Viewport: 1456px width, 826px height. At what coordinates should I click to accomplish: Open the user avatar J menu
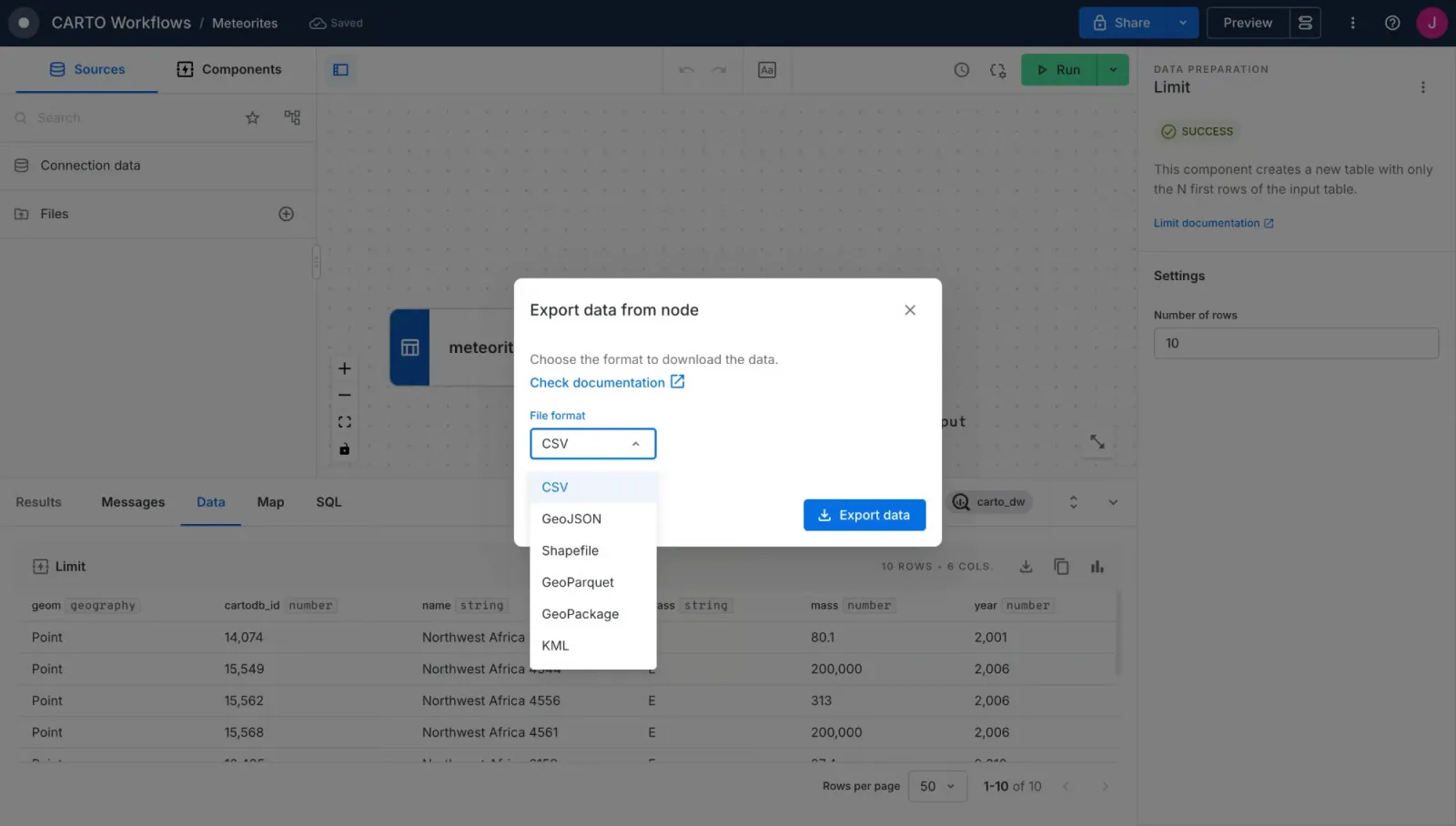coord(1431,23)
